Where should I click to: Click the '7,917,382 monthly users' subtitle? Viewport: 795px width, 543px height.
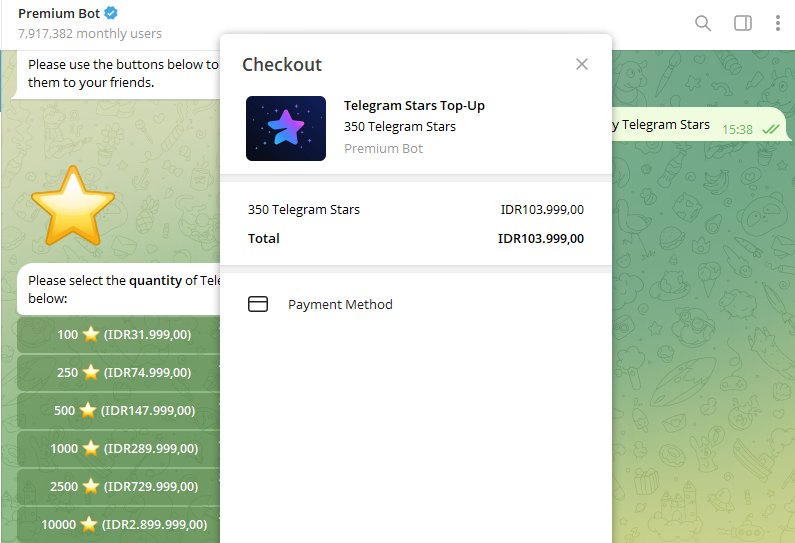click(90, 33)
